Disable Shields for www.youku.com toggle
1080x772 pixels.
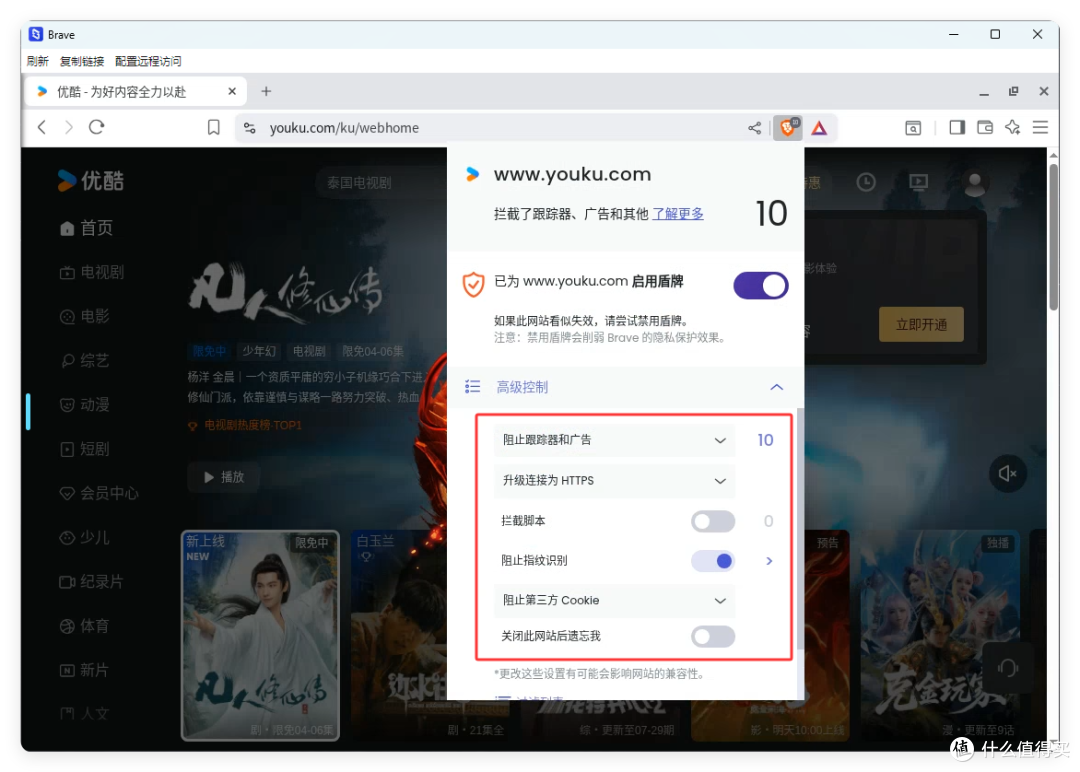click(761, 285)
